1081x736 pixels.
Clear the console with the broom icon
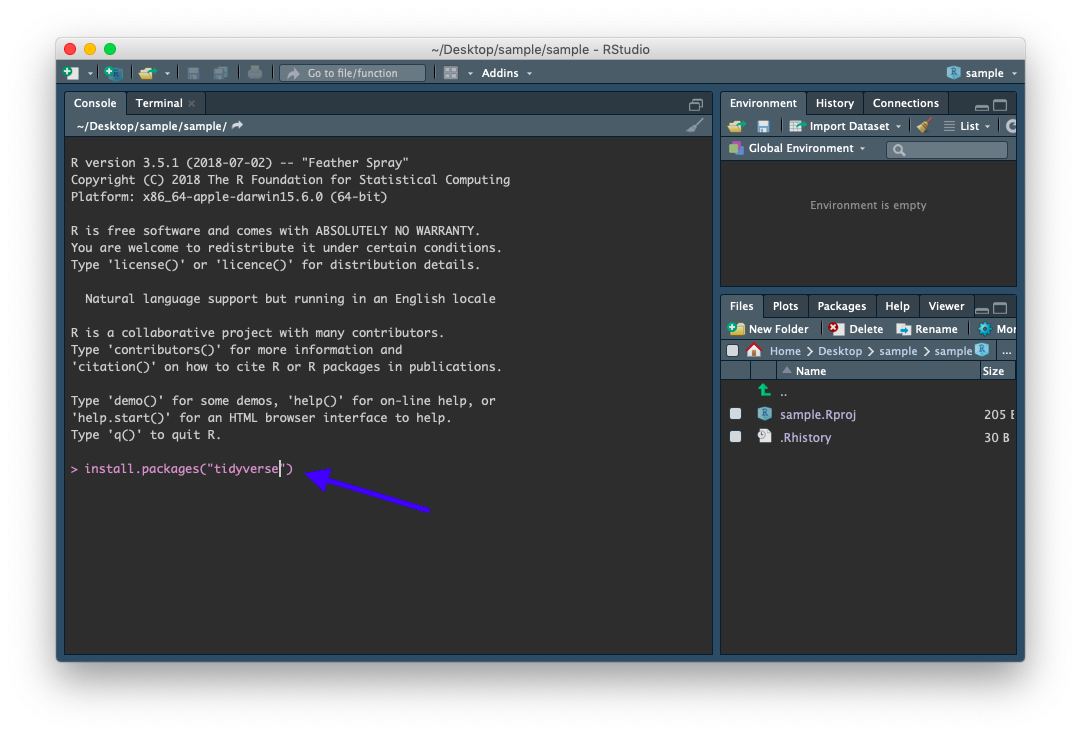pos(695,125)
